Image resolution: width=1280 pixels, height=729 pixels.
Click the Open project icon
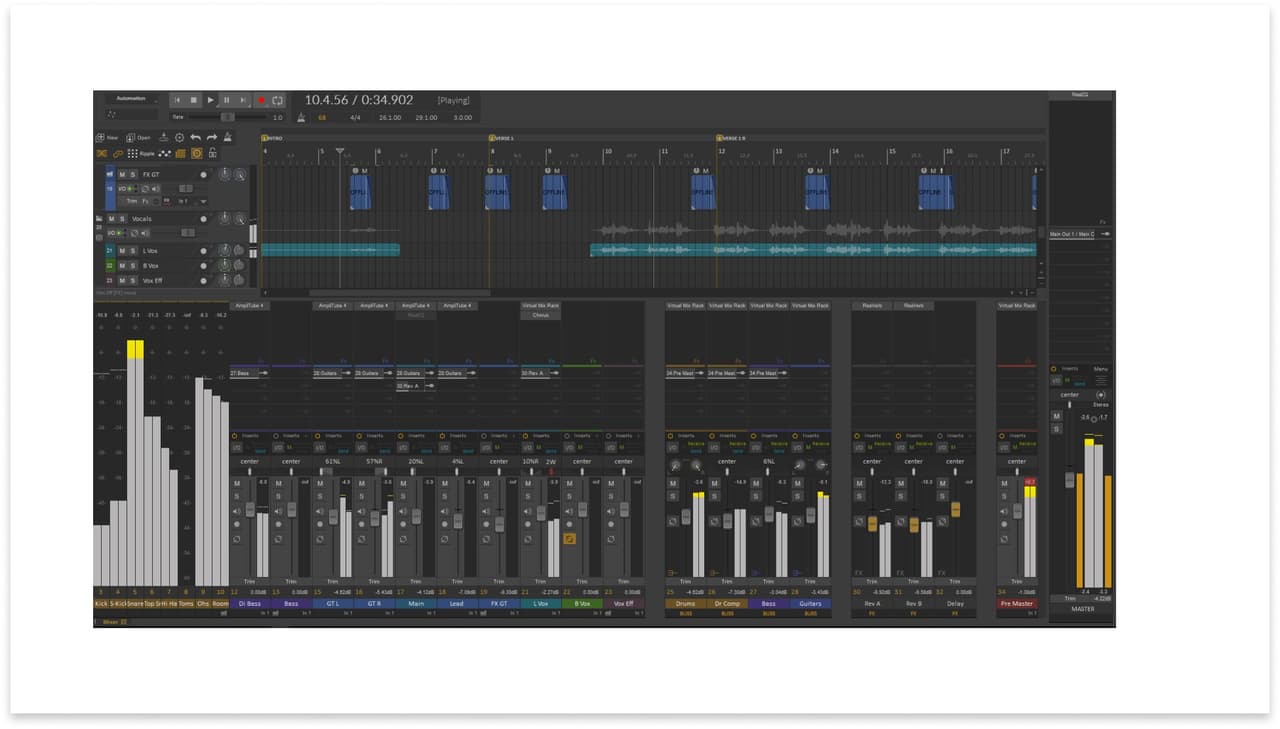[131, 135]
